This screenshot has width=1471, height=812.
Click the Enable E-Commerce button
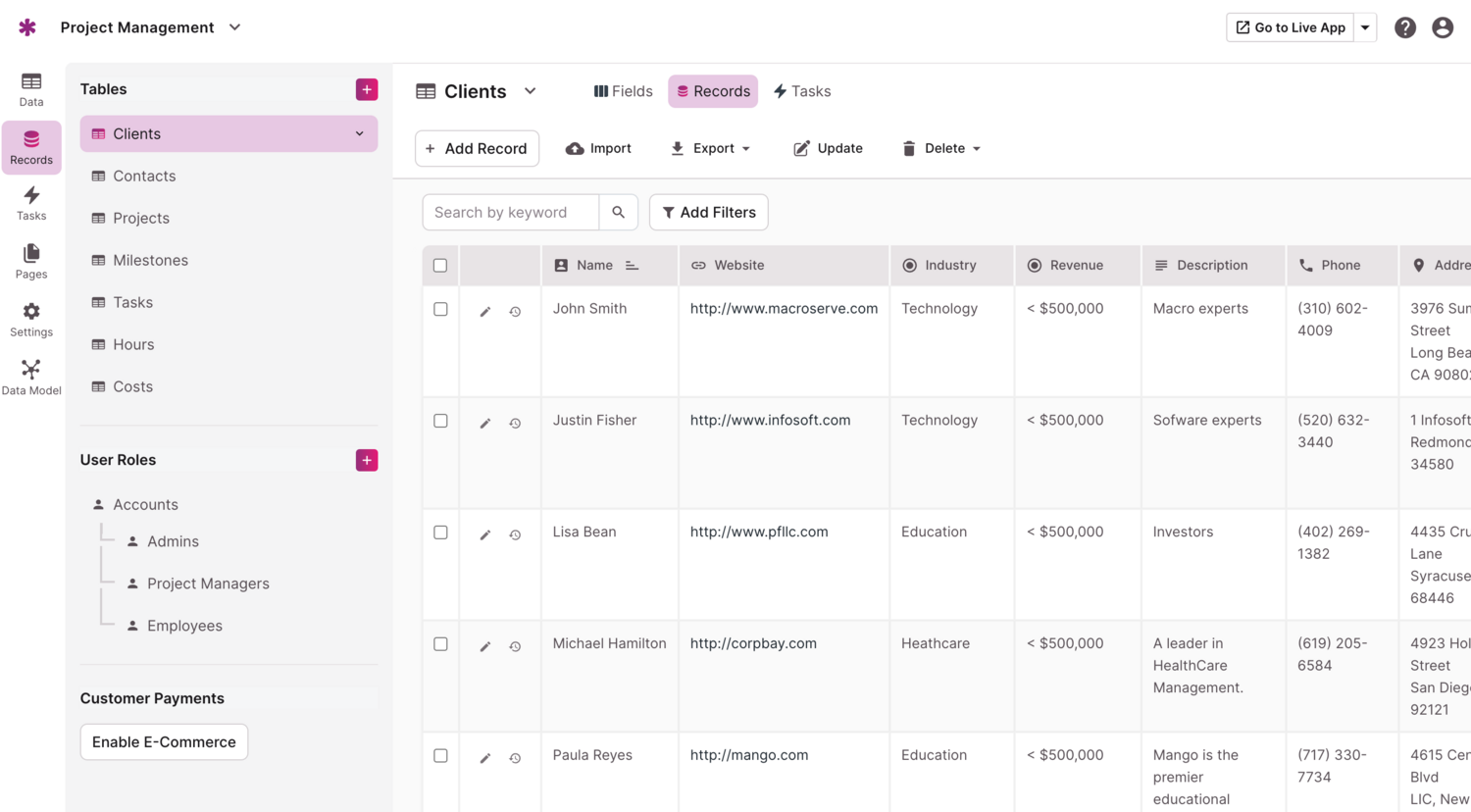[x=163, y=742]
